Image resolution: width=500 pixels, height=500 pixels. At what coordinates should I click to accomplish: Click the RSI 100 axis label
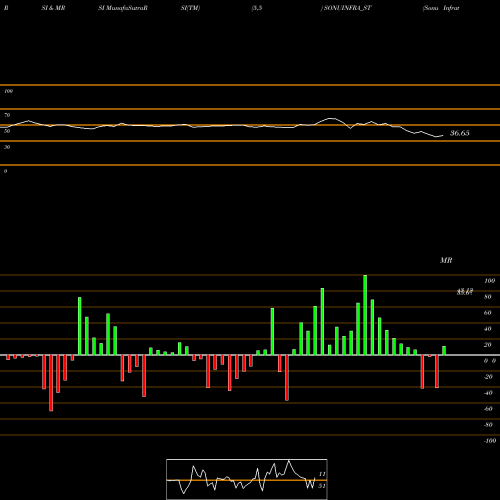click(9, 91)
